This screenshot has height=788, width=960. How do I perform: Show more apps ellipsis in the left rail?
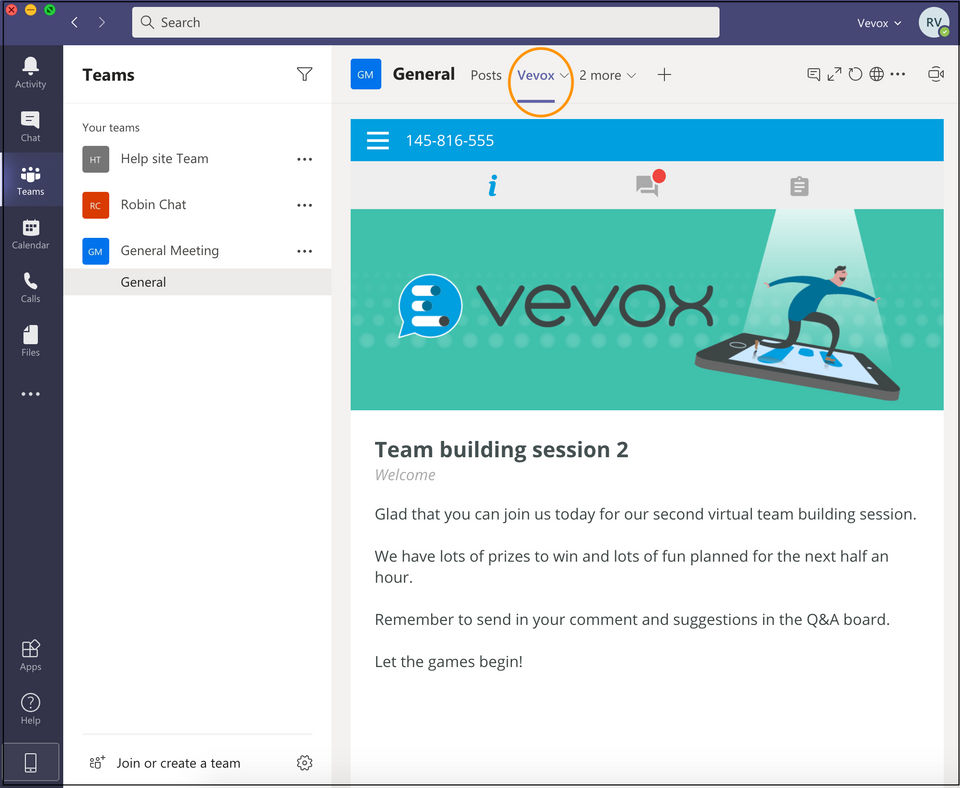click(x=31, y=394)
